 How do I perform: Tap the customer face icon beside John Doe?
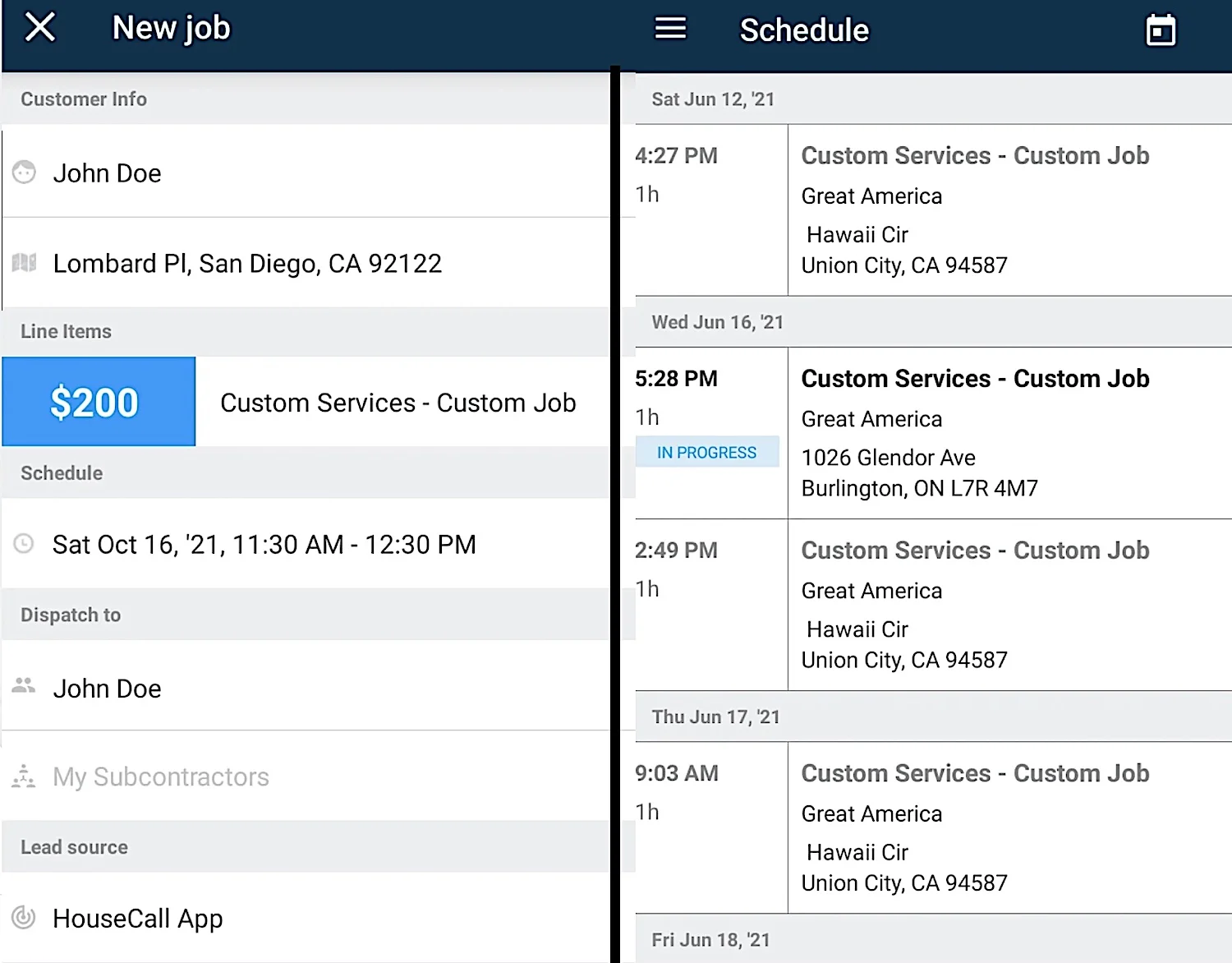(x=24, y=172)
